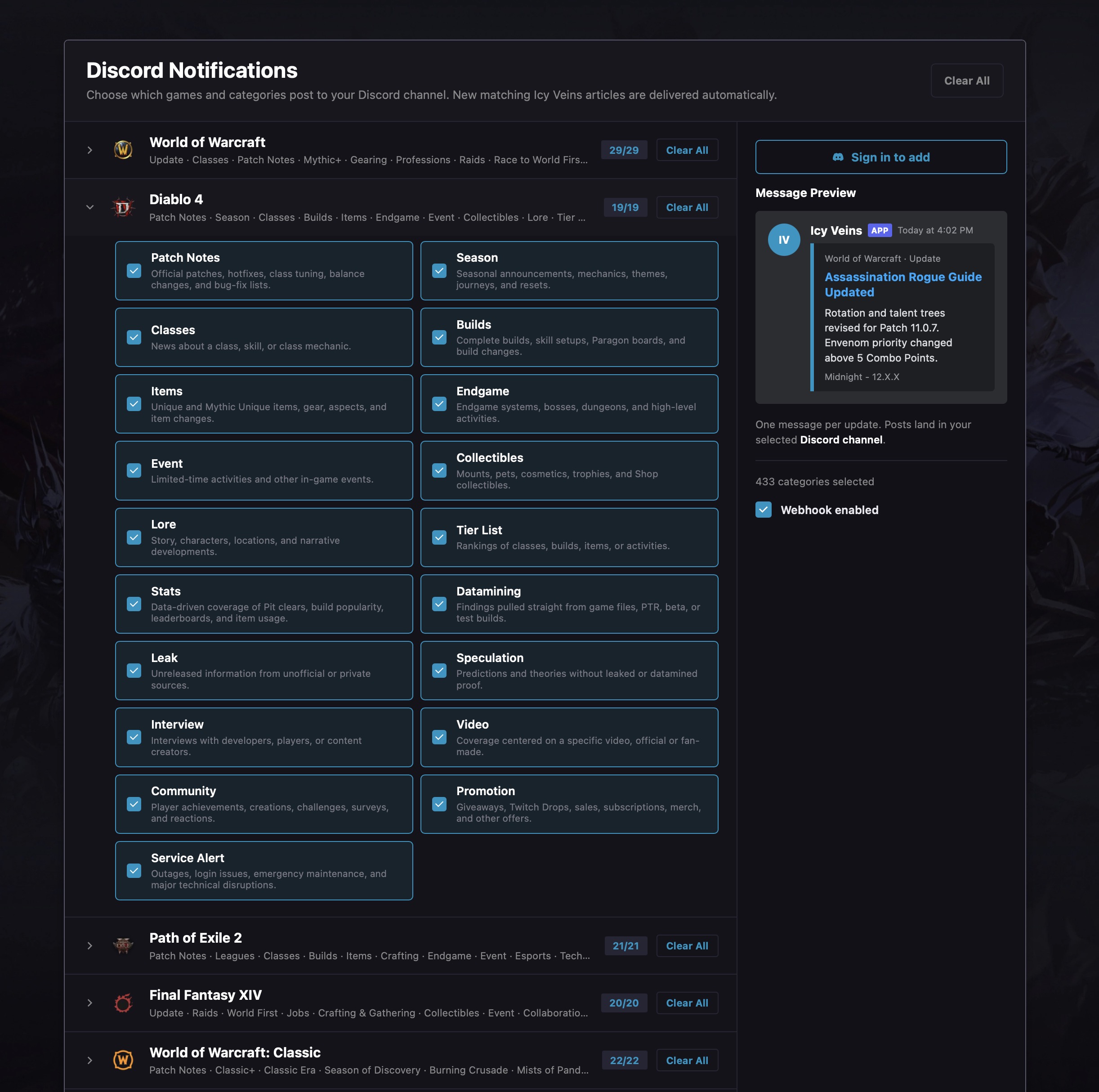Click the Diablo 4 game icon
1099x1092 pixels.
click(123, 208)
